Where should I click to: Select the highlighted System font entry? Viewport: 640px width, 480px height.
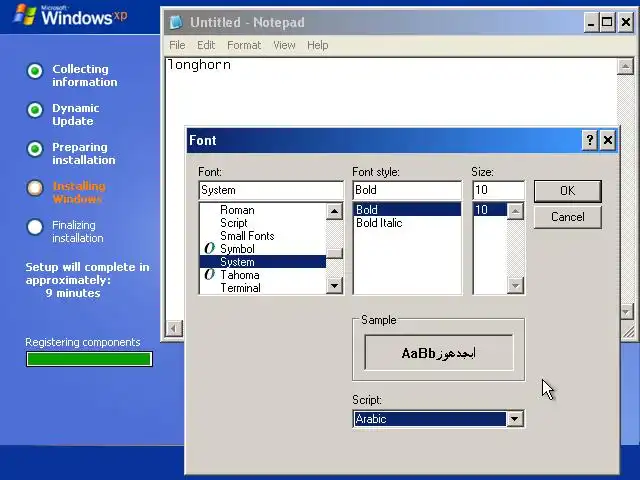click(263, 262)
